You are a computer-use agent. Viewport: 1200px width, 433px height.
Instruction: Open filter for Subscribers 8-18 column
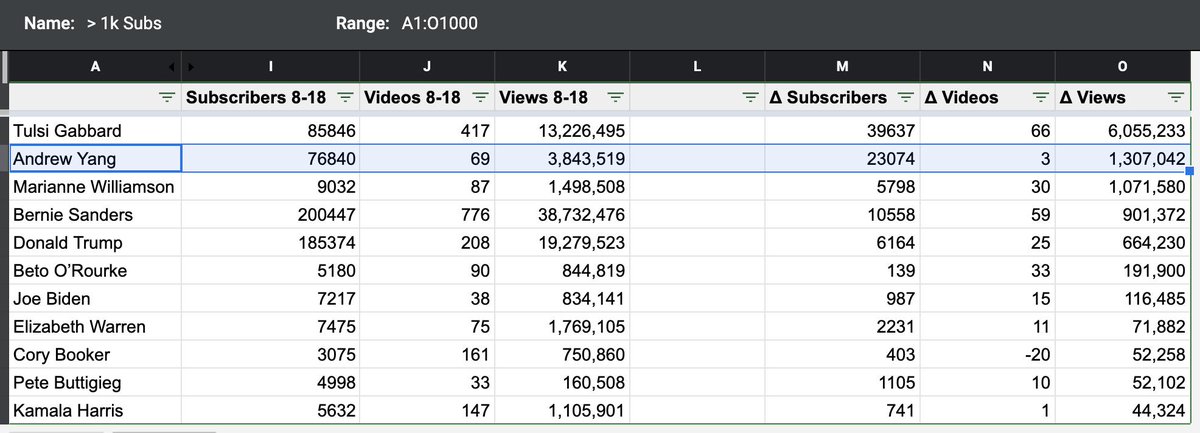[x=346, y=97]
